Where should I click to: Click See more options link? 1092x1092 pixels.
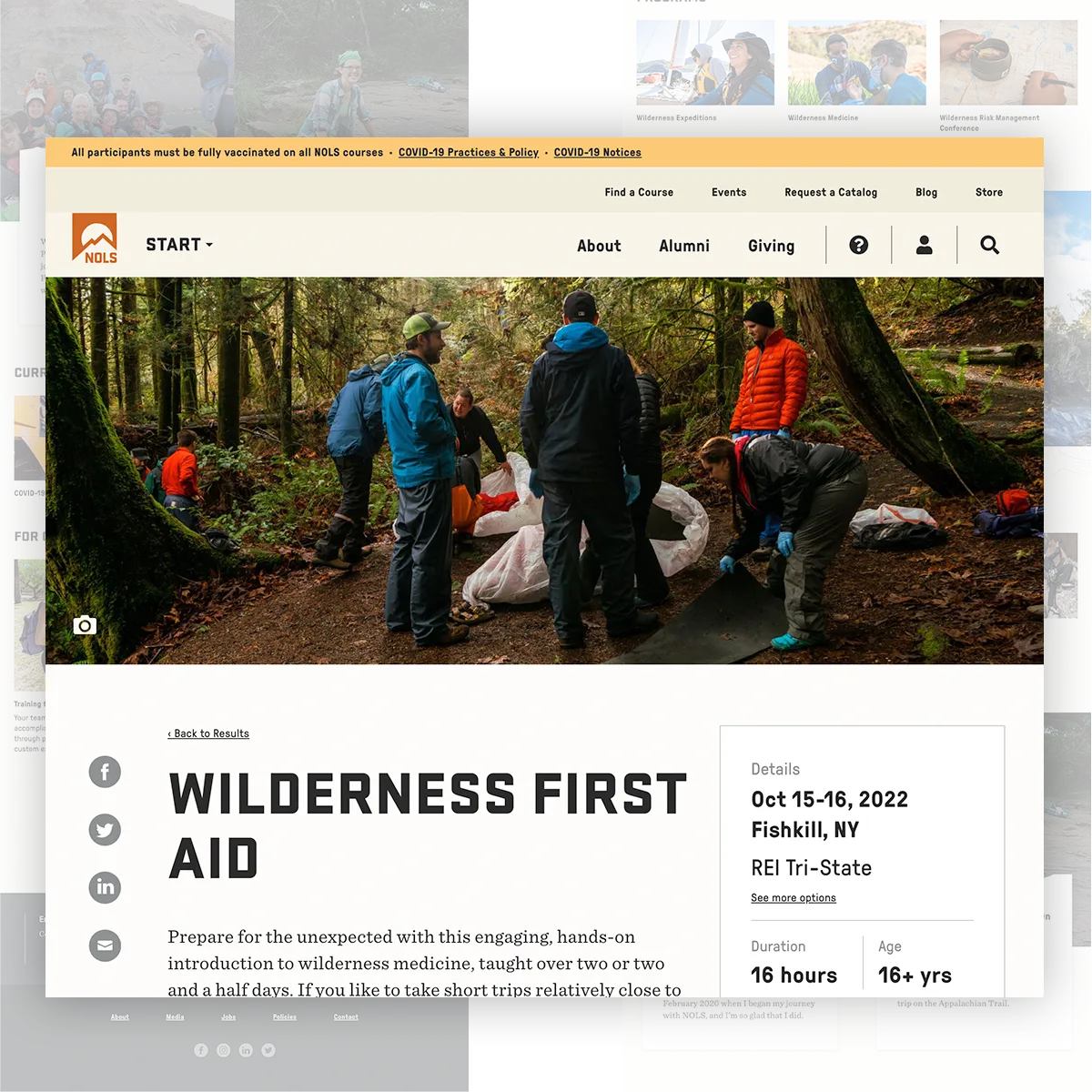794,897
